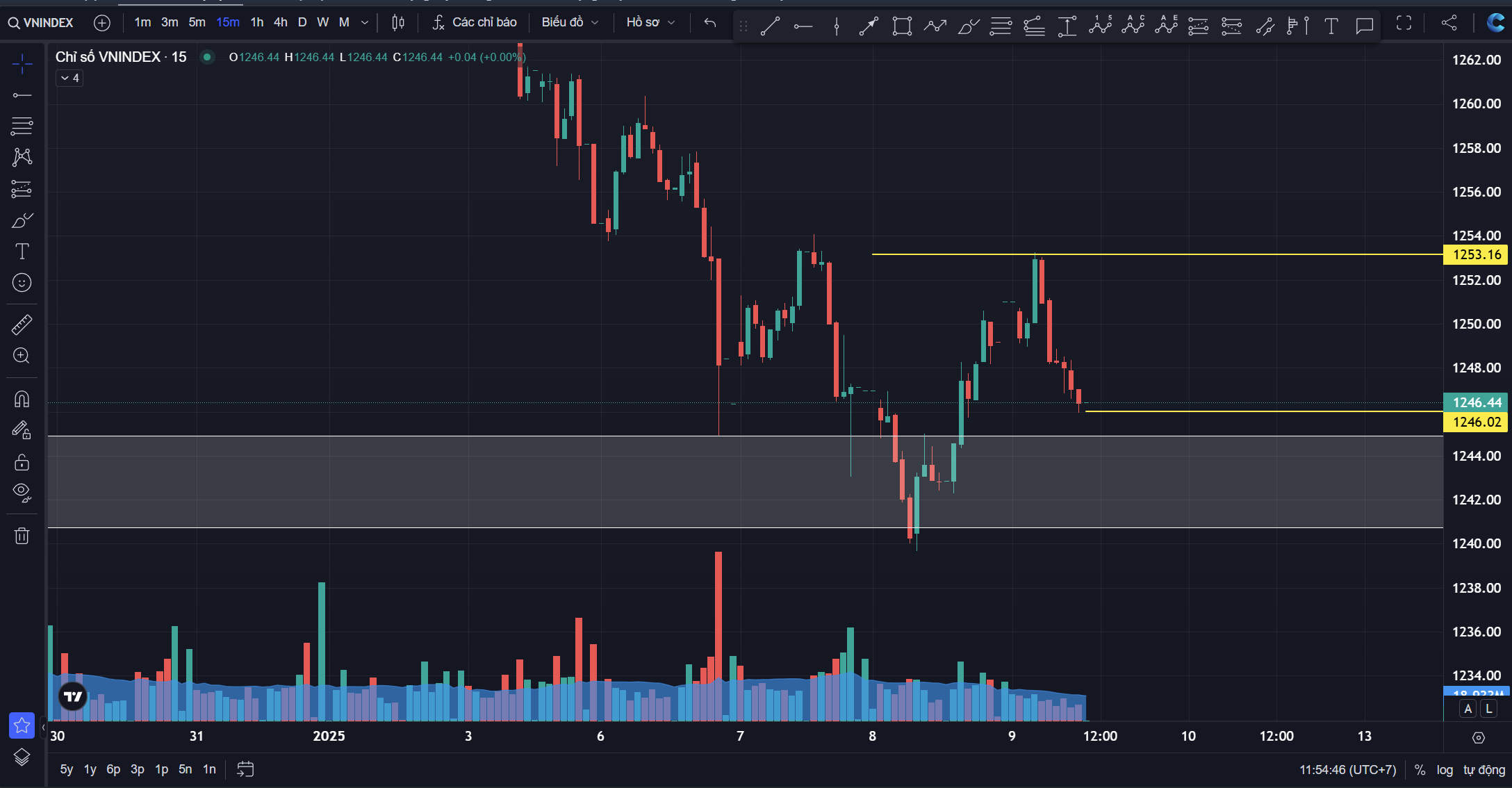
Task: Select the text tool in left sidebar
Action: point(22,252)
